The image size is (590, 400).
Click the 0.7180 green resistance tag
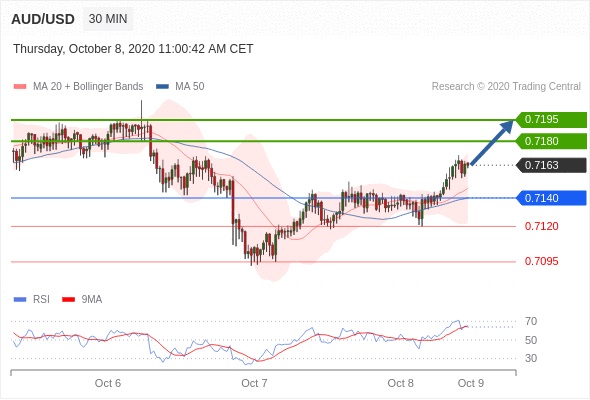pyautogui.click(x=551, y=141)
